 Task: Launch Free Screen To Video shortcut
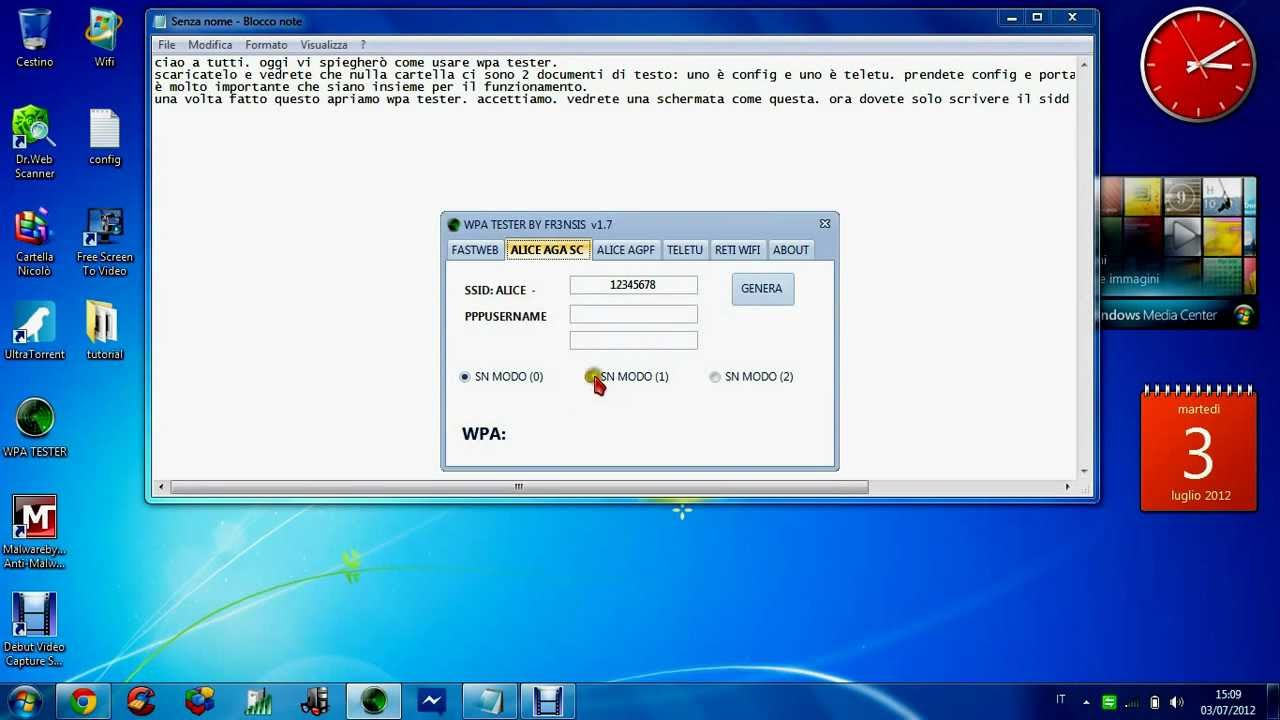104,242
